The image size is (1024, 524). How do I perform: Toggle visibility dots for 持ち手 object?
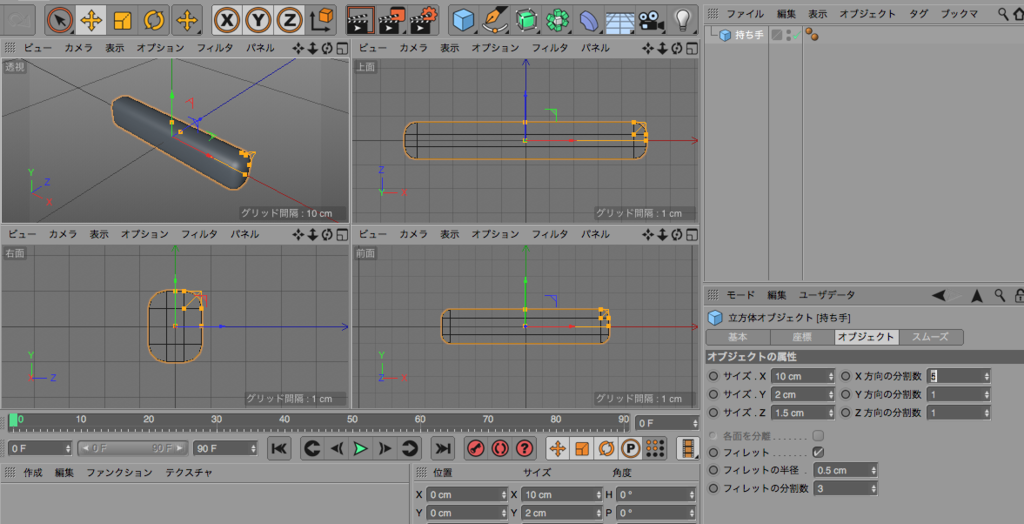789,35
